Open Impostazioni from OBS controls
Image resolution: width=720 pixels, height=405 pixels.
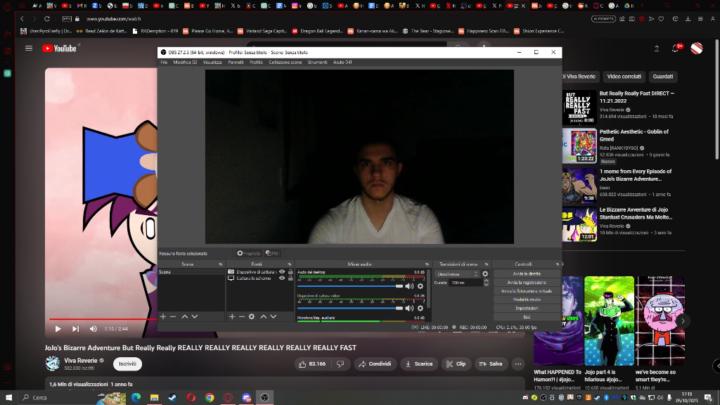coord(527,308)
